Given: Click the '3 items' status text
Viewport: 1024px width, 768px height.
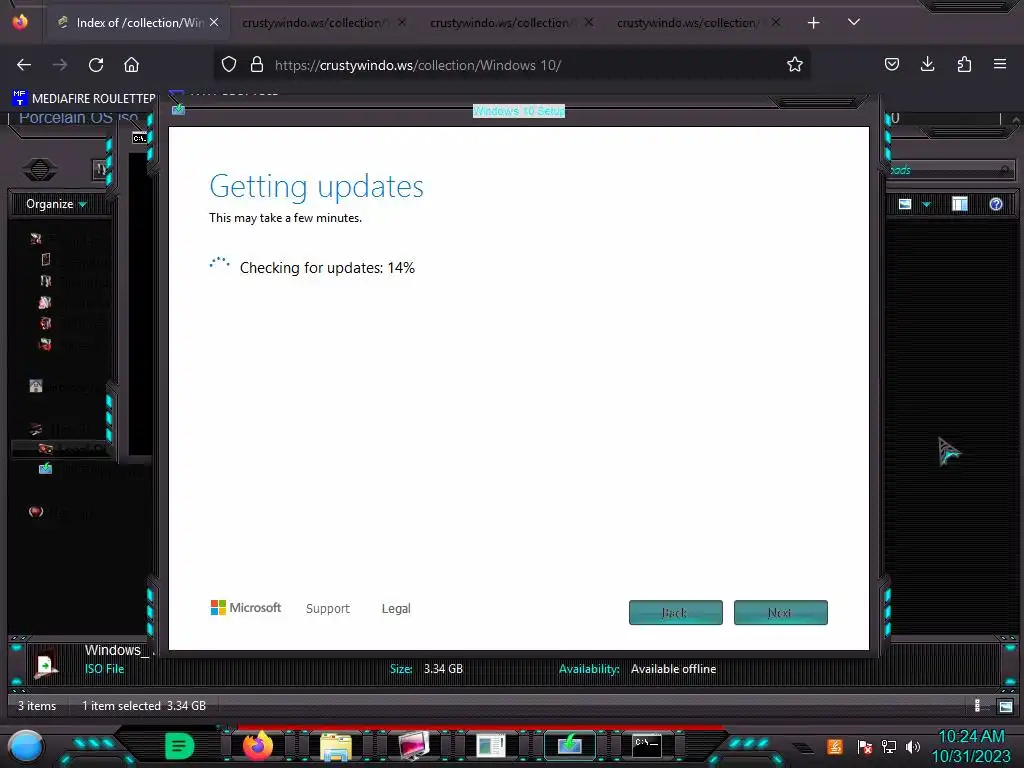Looking at the screenshot, I should pos(37,706).
